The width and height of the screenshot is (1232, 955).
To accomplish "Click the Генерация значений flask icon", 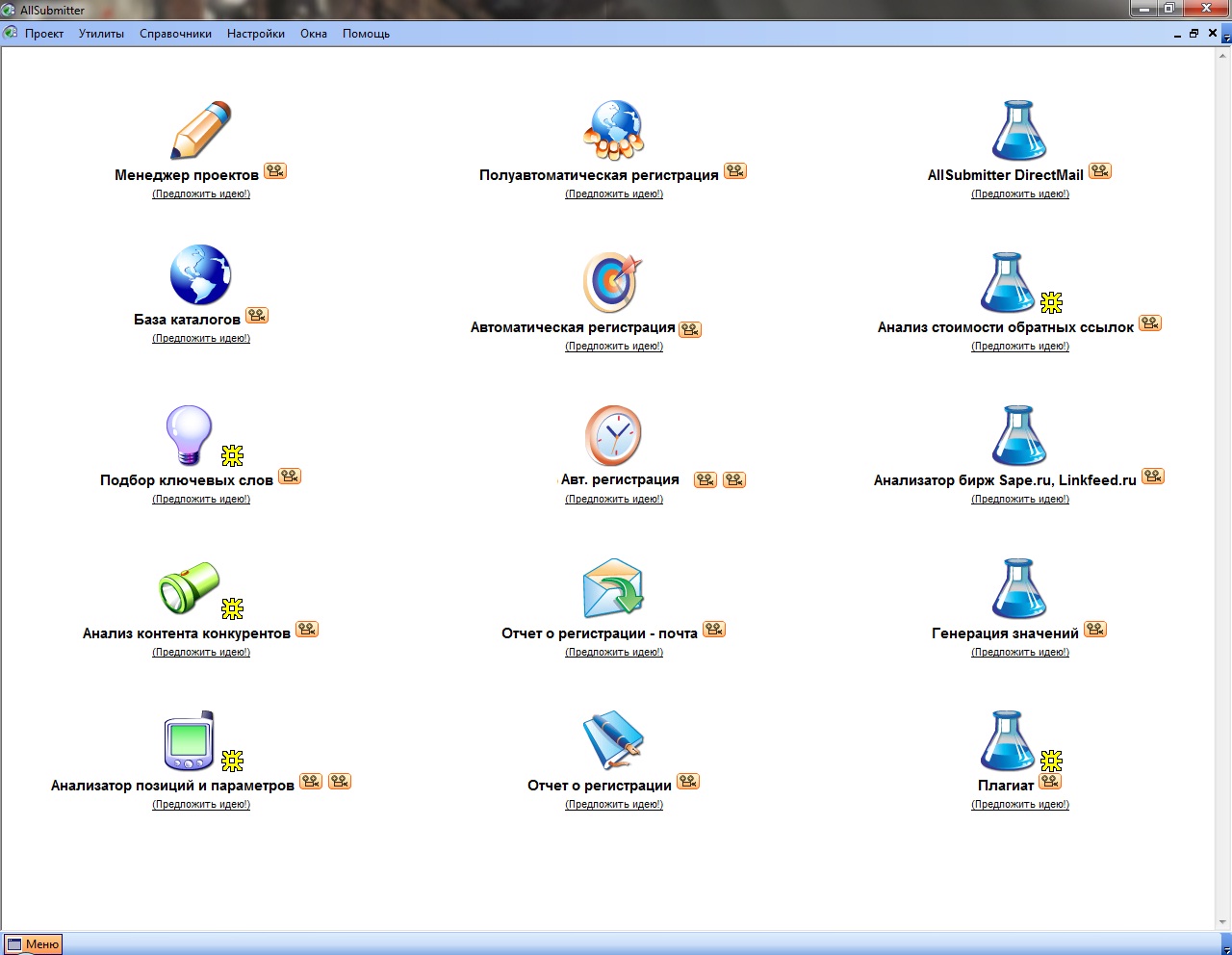I will pyautogui.click(x=1019, y=588).
